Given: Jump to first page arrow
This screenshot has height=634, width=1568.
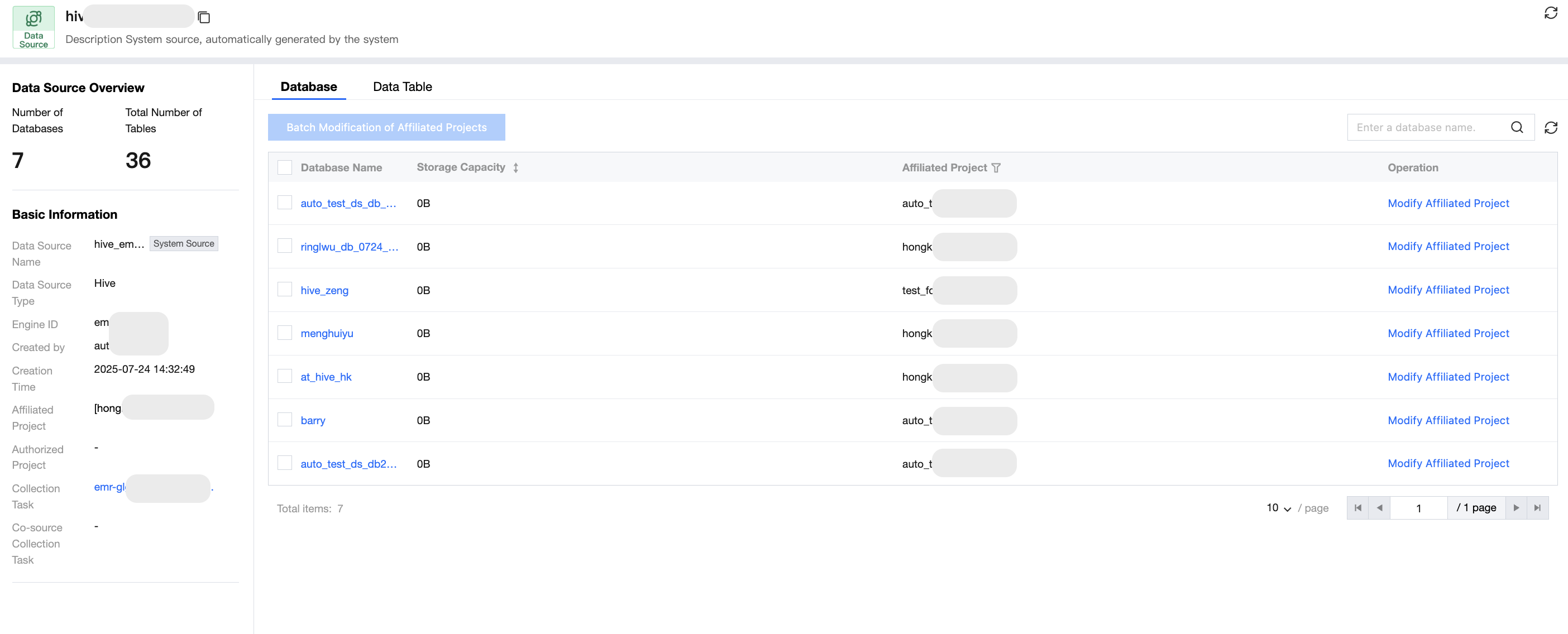Looking at the screenshot, I should [x=1357, y=507].
